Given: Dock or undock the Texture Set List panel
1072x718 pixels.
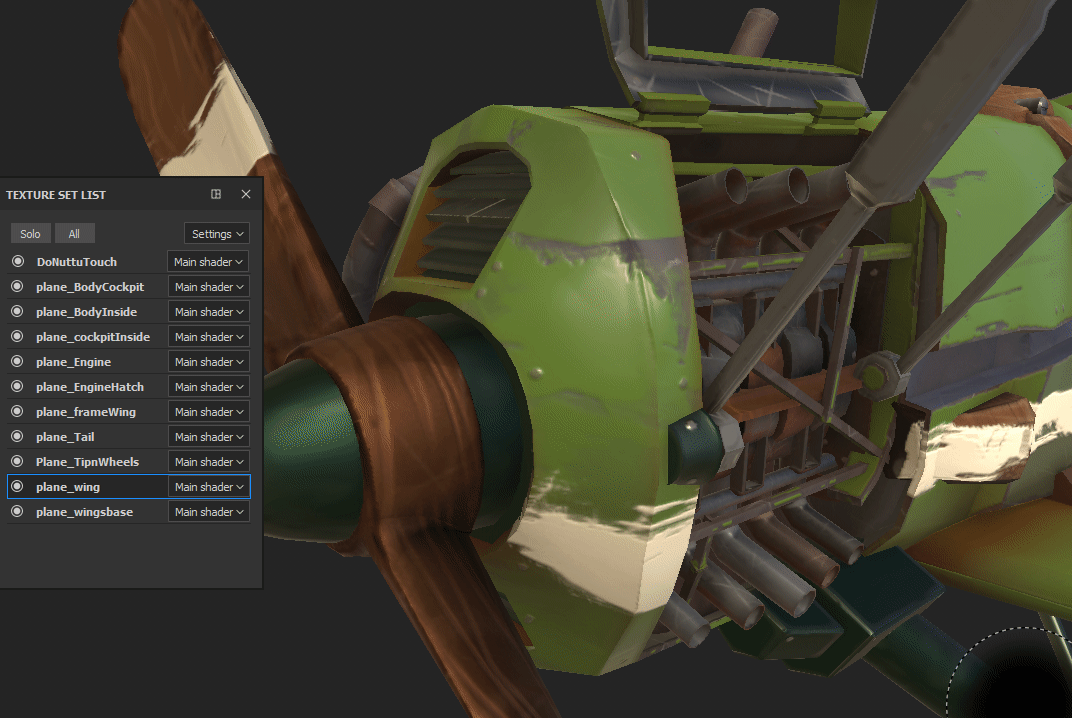Looking at the screenshot, I should (x=216, y=194).
